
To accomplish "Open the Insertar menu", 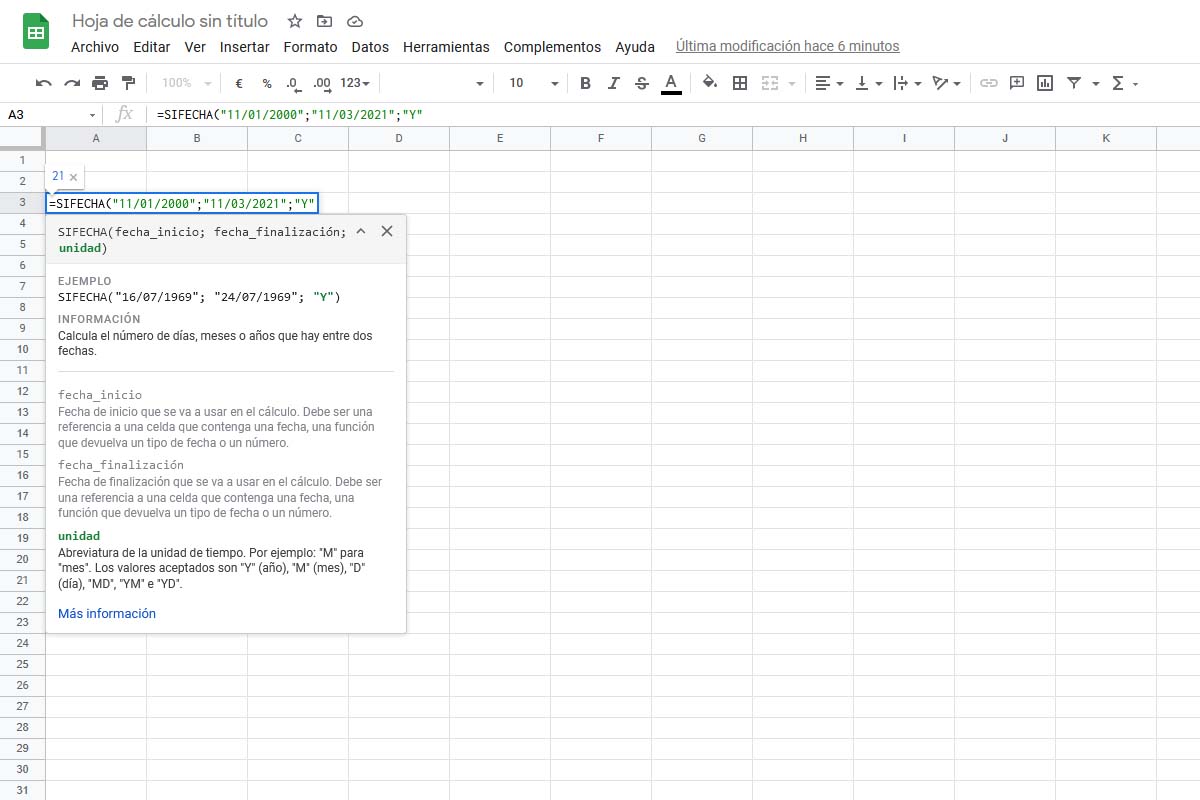I will (245, 47).
